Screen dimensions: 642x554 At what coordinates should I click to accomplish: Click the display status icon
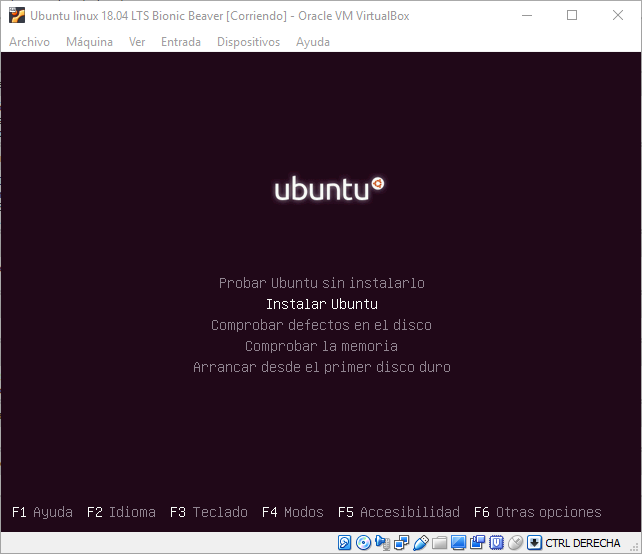tap(459, 543)
